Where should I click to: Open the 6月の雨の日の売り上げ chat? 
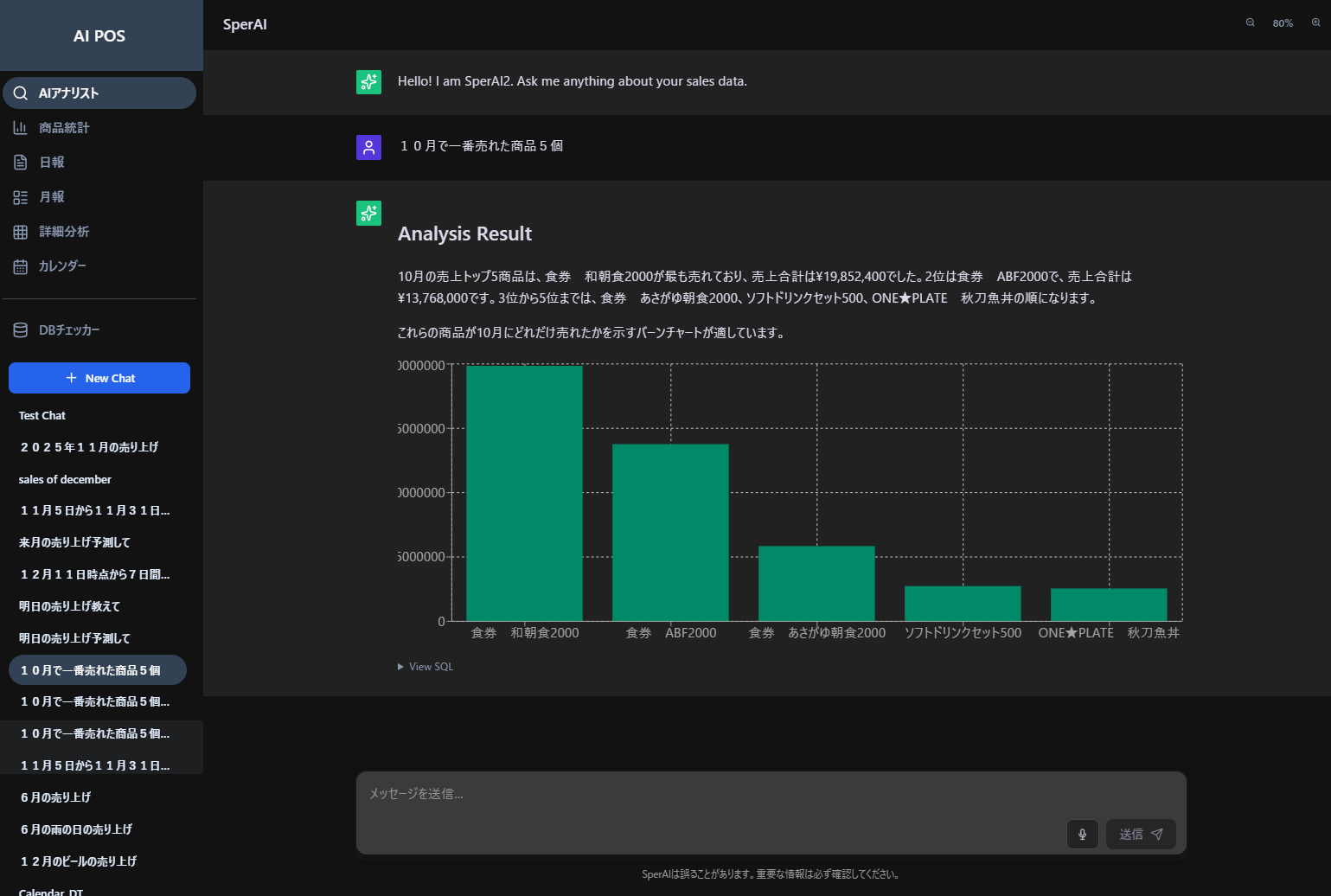coord(98,829)
